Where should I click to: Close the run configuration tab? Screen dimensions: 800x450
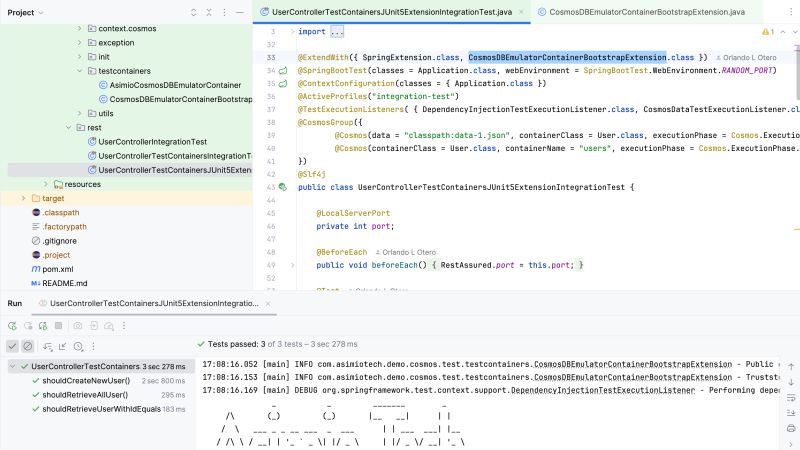268,304
